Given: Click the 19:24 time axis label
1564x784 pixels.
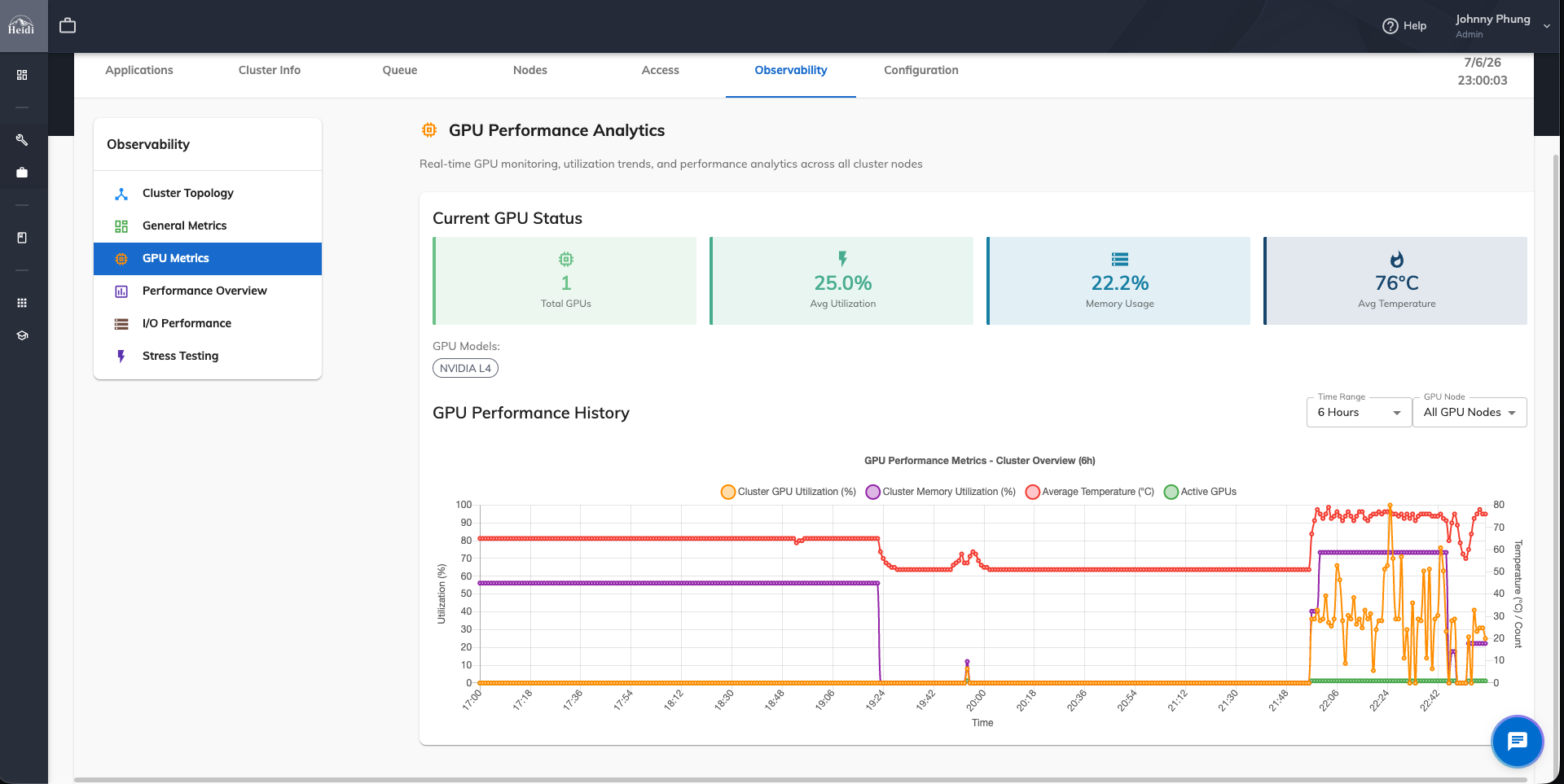Looking at the screenshot, I should [x=875, y=700].
